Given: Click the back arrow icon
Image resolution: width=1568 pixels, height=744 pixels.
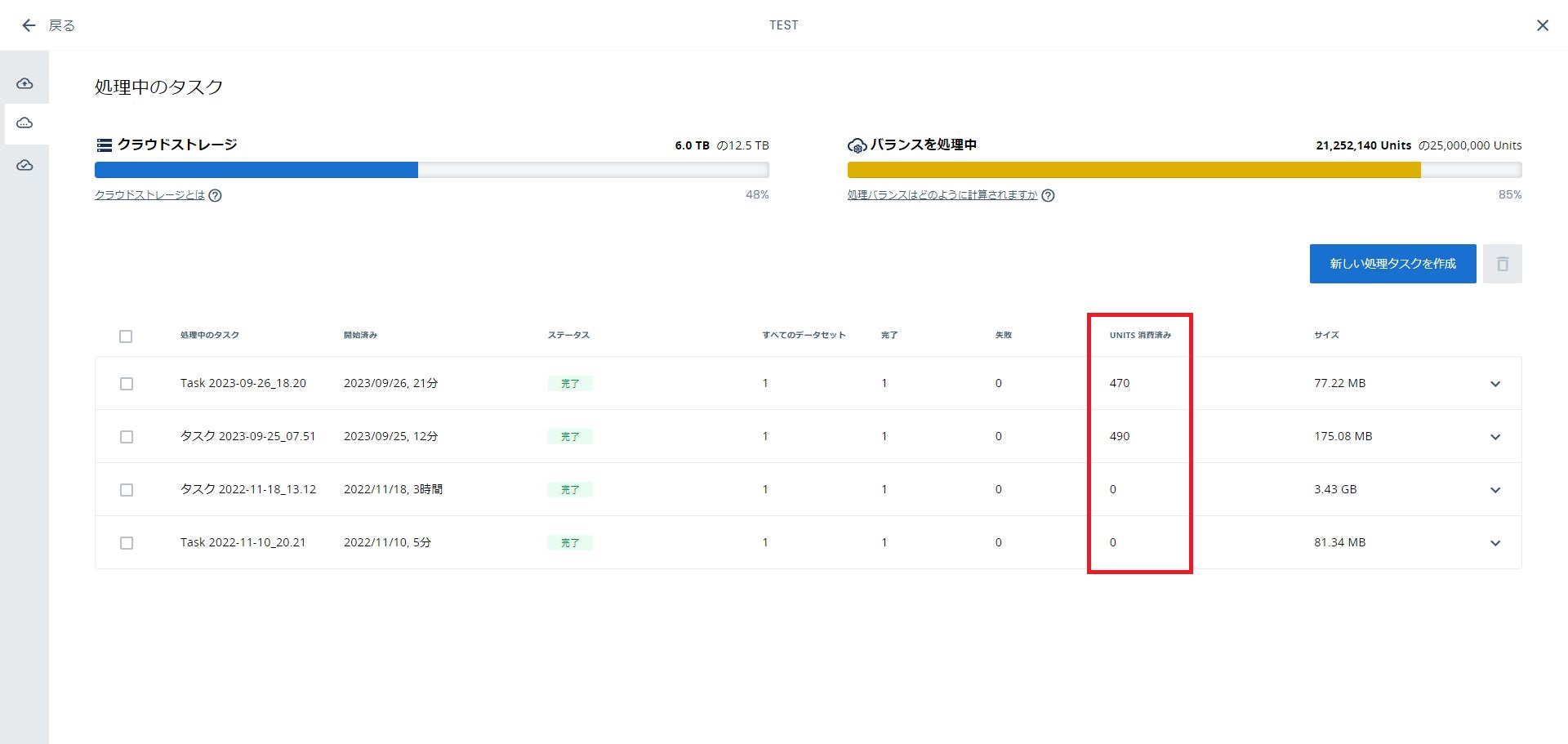Looking at the screenshot, I should click(x=29, y=25).
